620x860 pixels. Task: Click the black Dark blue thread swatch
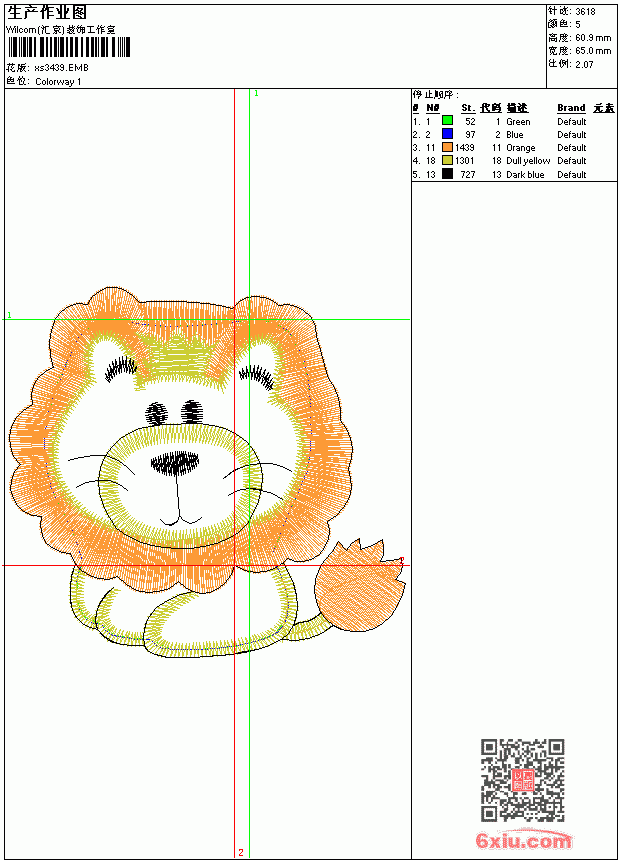point(447,174)
